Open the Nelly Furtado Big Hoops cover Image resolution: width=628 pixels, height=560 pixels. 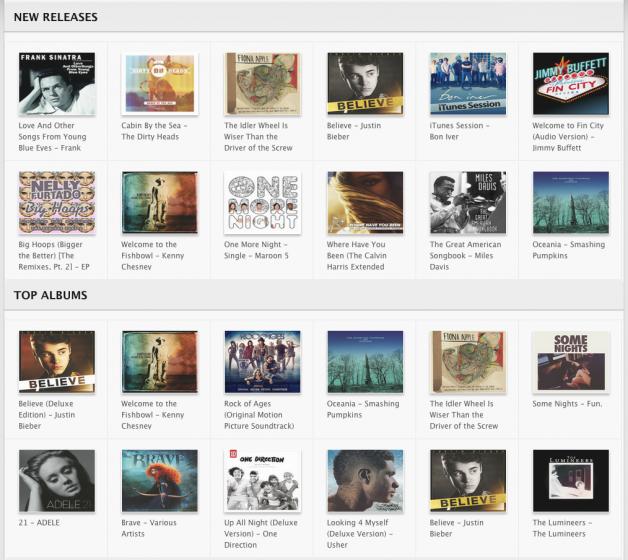[57, 203]
